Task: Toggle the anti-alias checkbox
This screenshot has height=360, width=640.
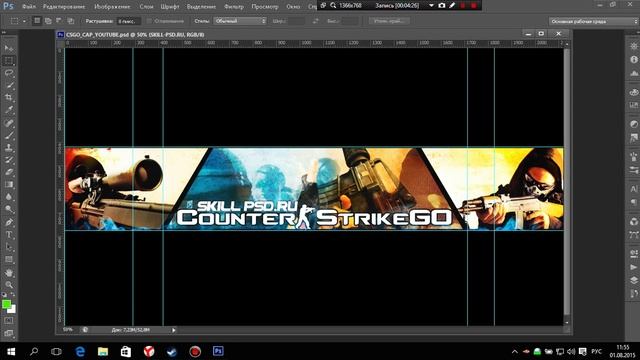Action: [x=149, y=21]
